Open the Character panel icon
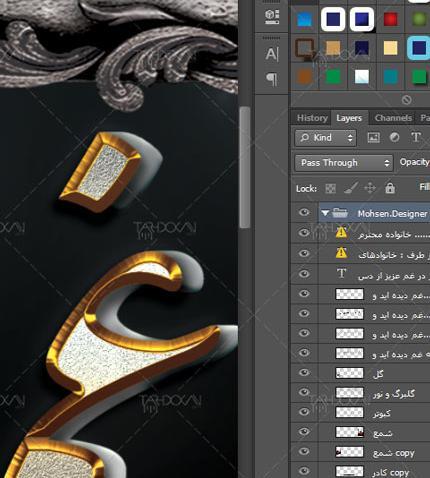The height and width of the screenshot is (478, 430). click(272, 54)
